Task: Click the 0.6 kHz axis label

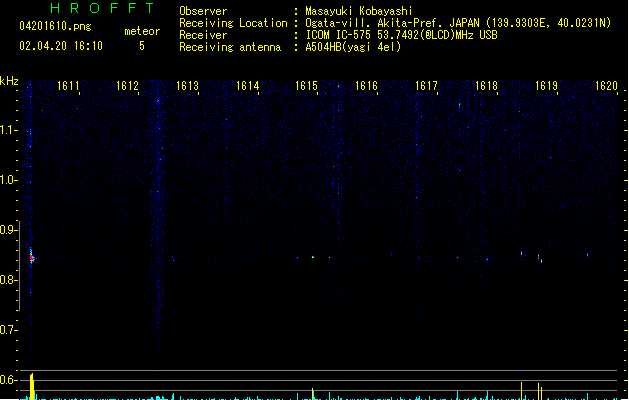Action: coord(8,380)
